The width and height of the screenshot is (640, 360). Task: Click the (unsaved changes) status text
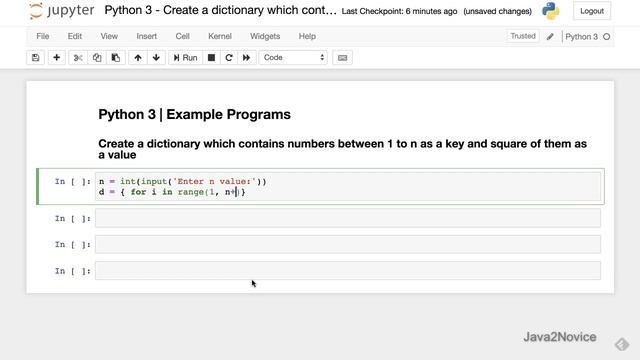tap(498, 11)
